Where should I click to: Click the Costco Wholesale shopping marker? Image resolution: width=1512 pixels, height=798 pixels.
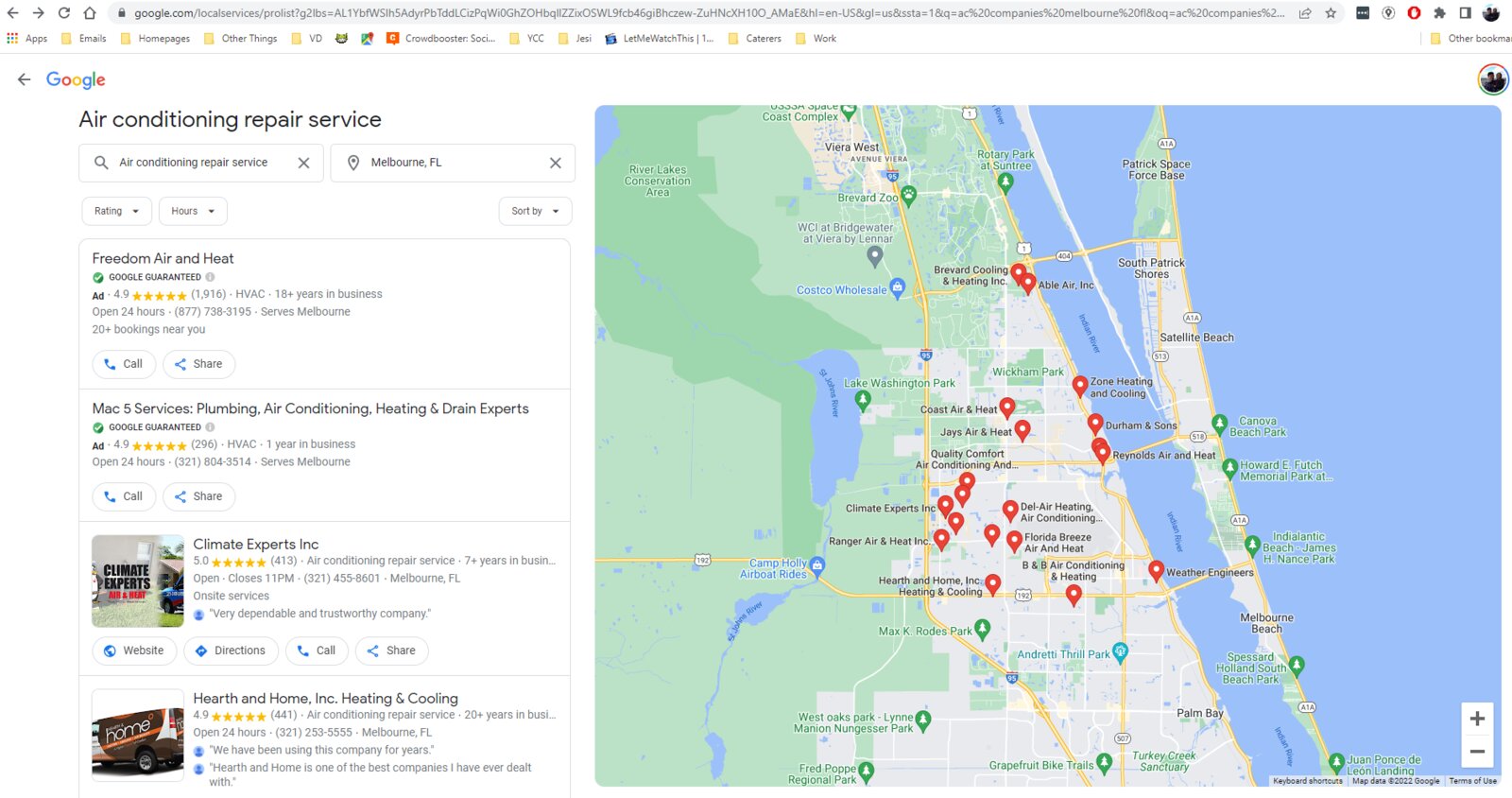(x=898, y=287)
